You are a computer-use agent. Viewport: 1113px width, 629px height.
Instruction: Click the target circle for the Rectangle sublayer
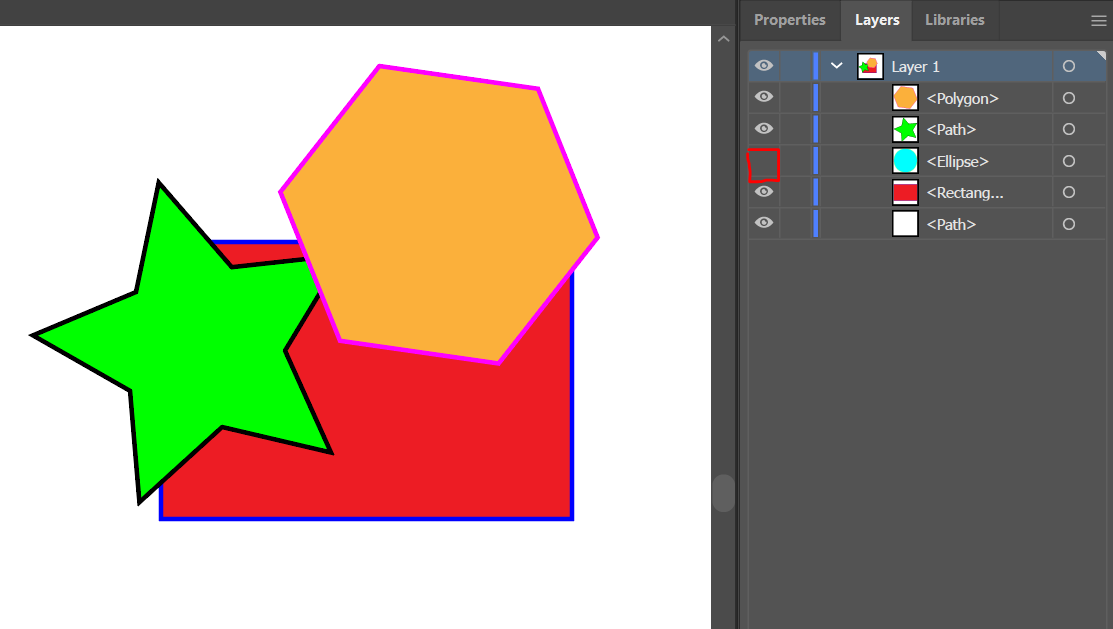1069,192
